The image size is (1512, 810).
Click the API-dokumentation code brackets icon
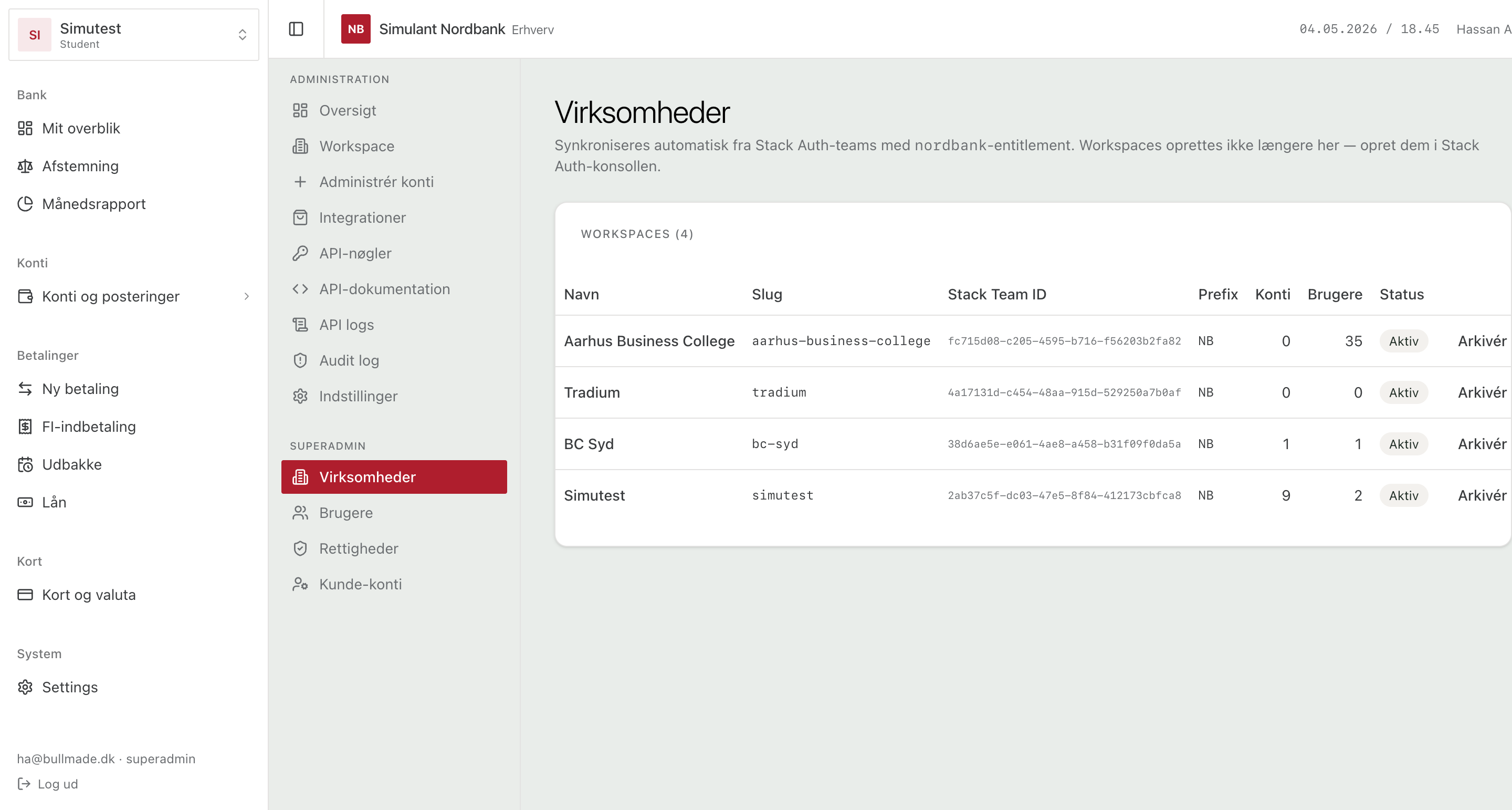point(300,289)
